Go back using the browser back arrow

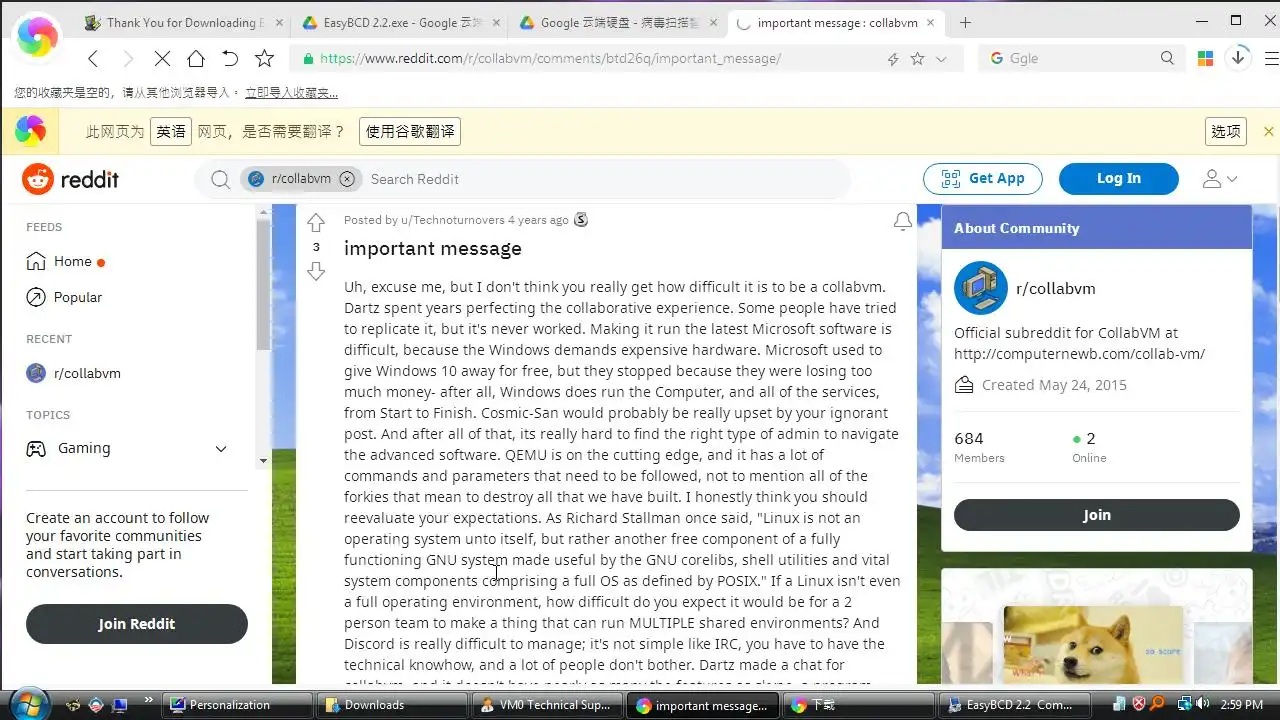coord(93,59)
